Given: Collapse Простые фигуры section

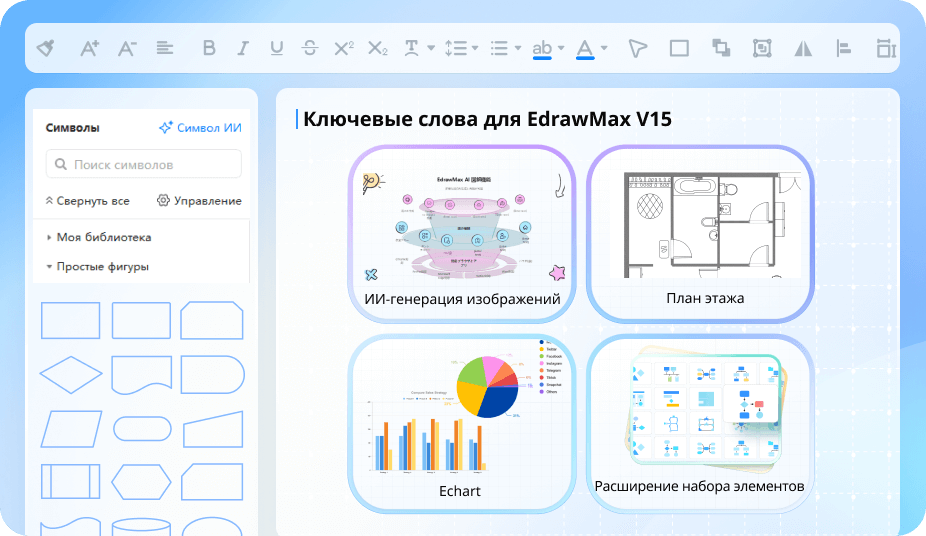Looking at the screenshot, I should (97, 267).
